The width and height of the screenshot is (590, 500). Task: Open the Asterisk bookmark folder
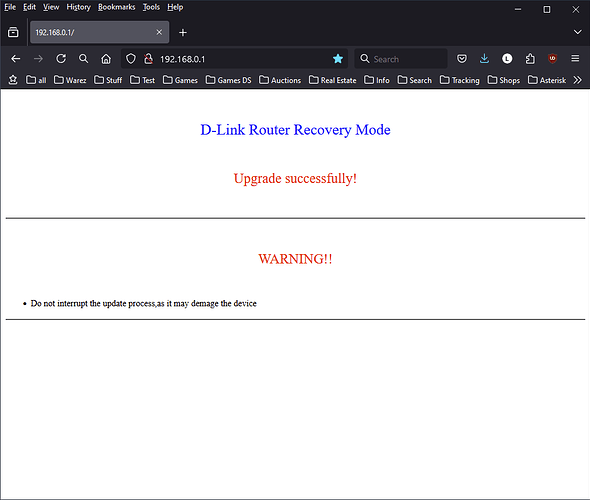[547, 80]
